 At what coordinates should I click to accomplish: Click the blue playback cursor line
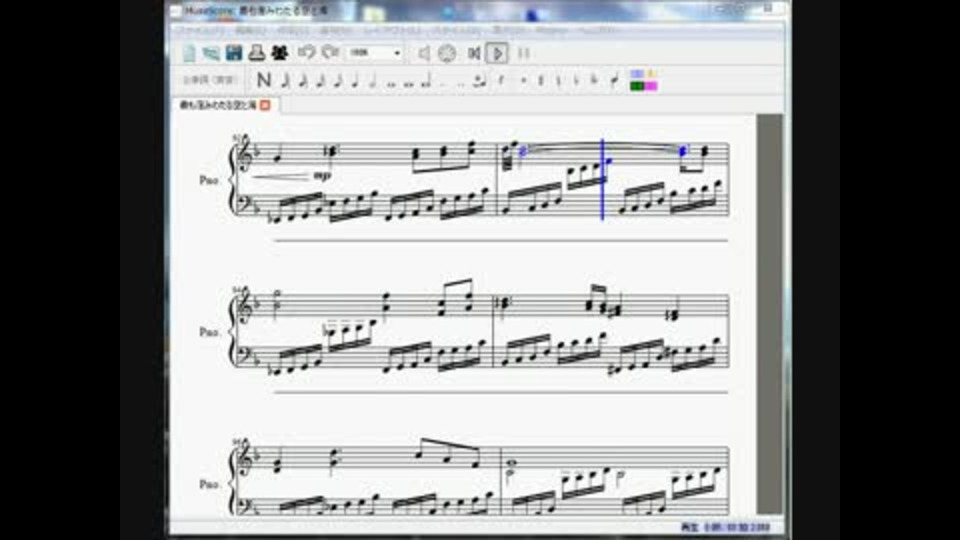(602, 179)
